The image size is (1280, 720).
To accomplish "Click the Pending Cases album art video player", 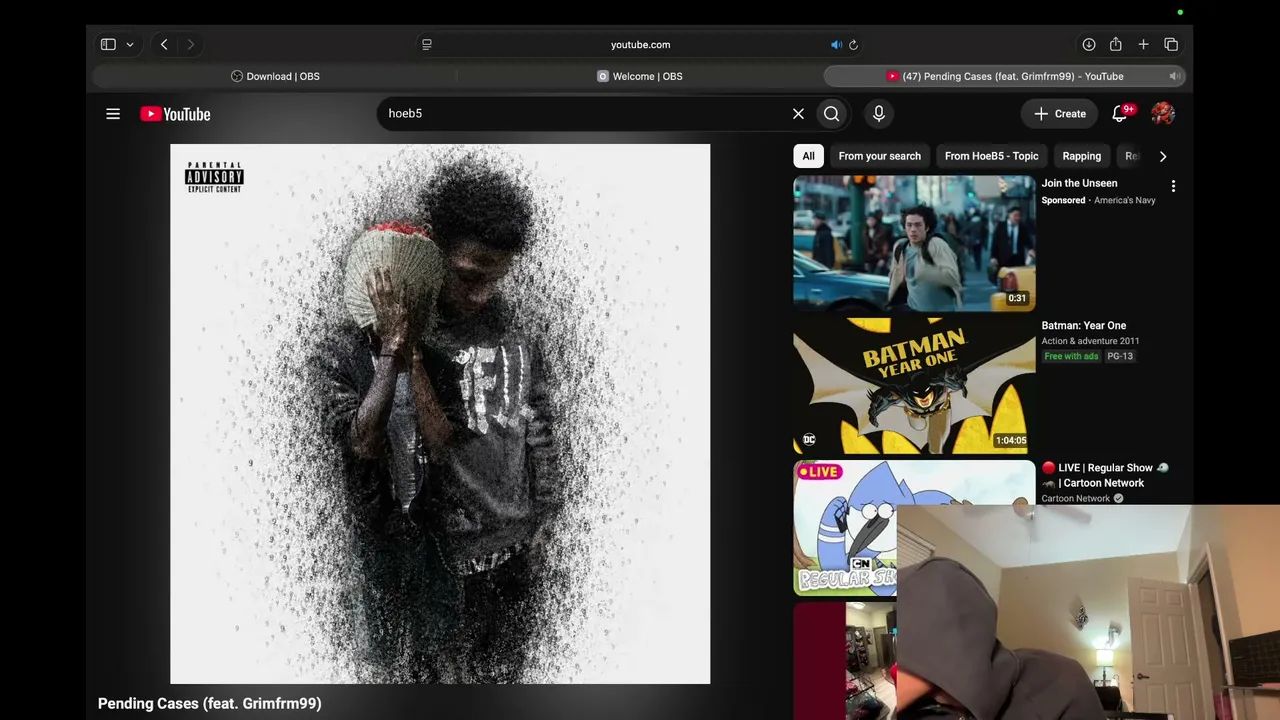I will point(440,414).
